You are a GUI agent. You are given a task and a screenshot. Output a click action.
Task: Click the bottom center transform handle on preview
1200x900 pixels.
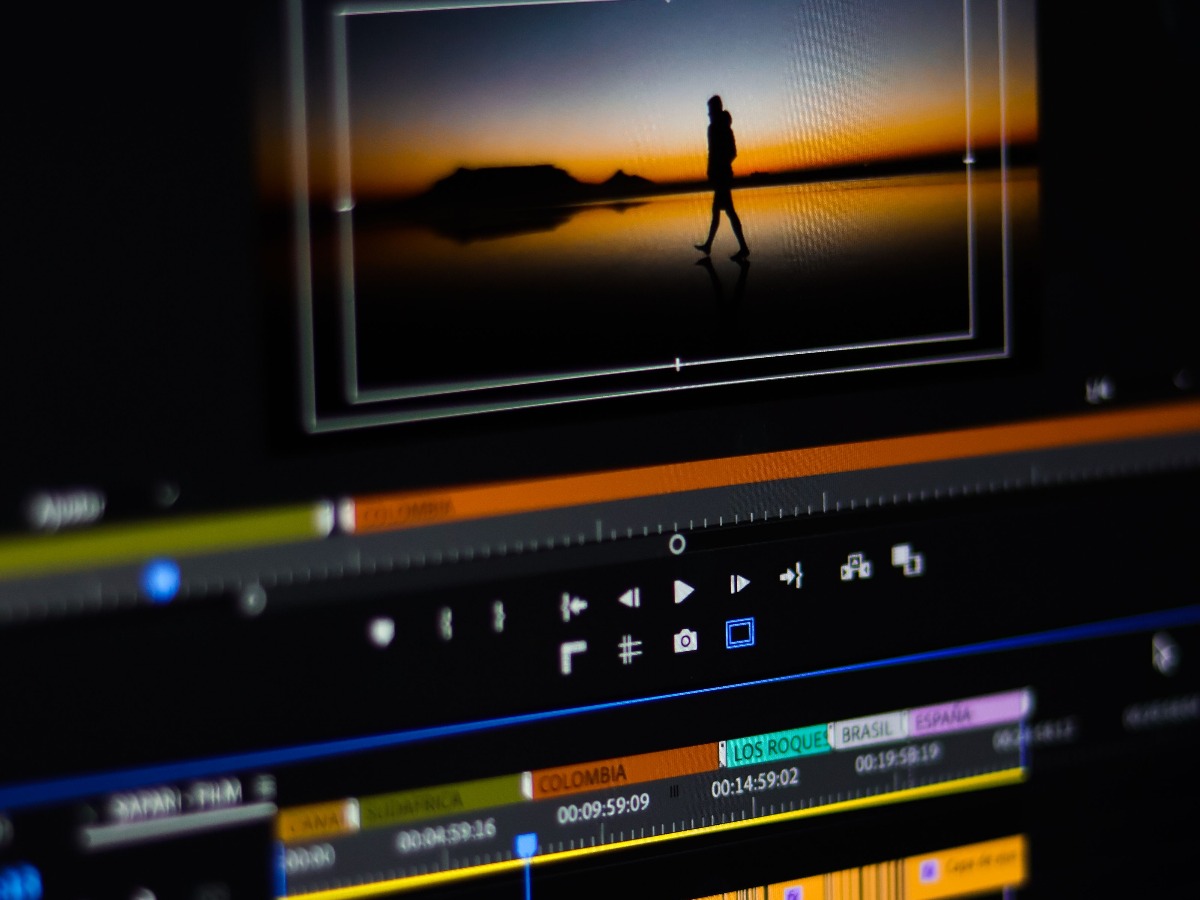point(678,364)
